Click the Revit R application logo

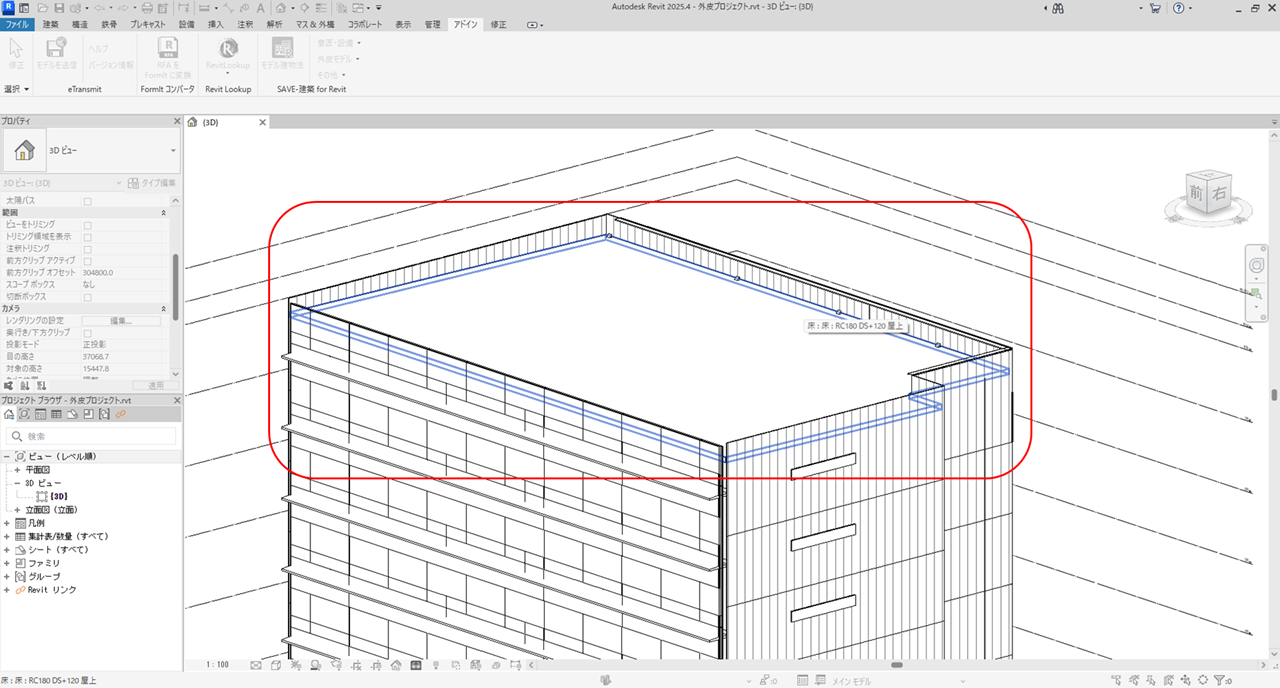9,8
